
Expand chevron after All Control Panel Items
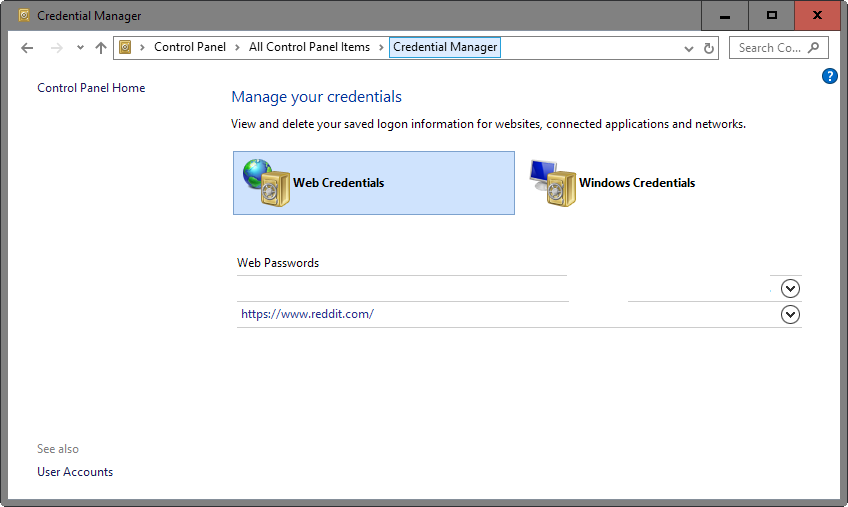(381, 48)
